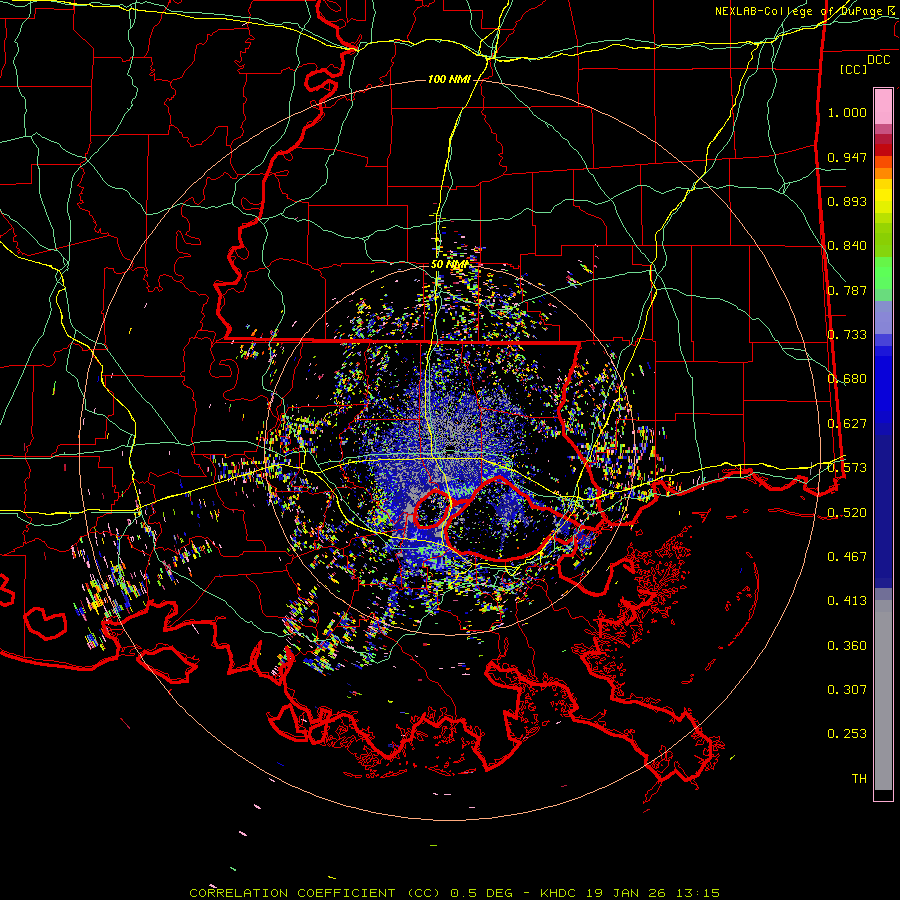Select the 1.000 scale value
The height and width of the screenshot is (900, 900).
click(x=847, y=112)
